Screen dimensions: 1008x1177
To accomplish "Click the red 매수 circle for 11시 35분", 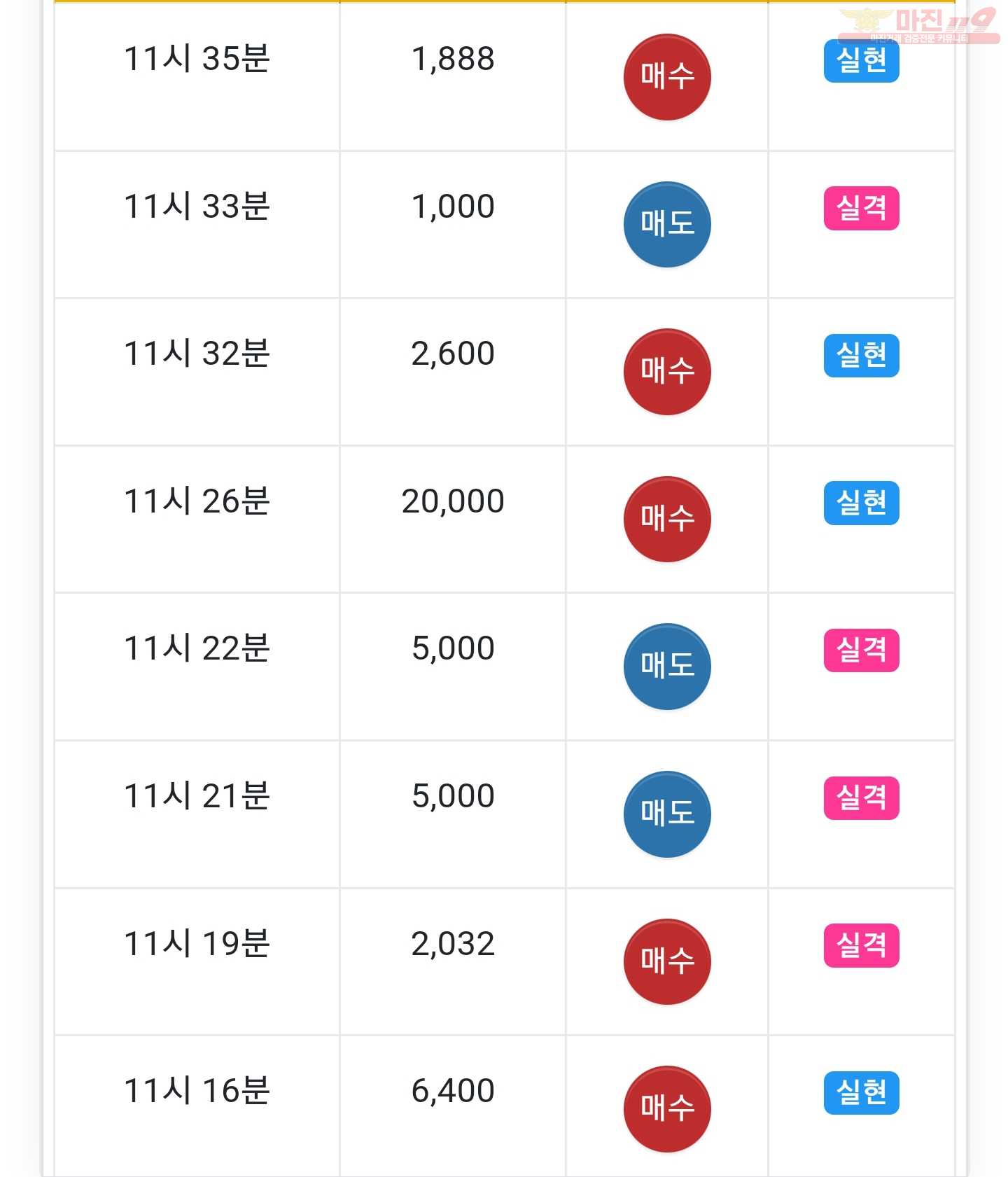I will [666, 77].
